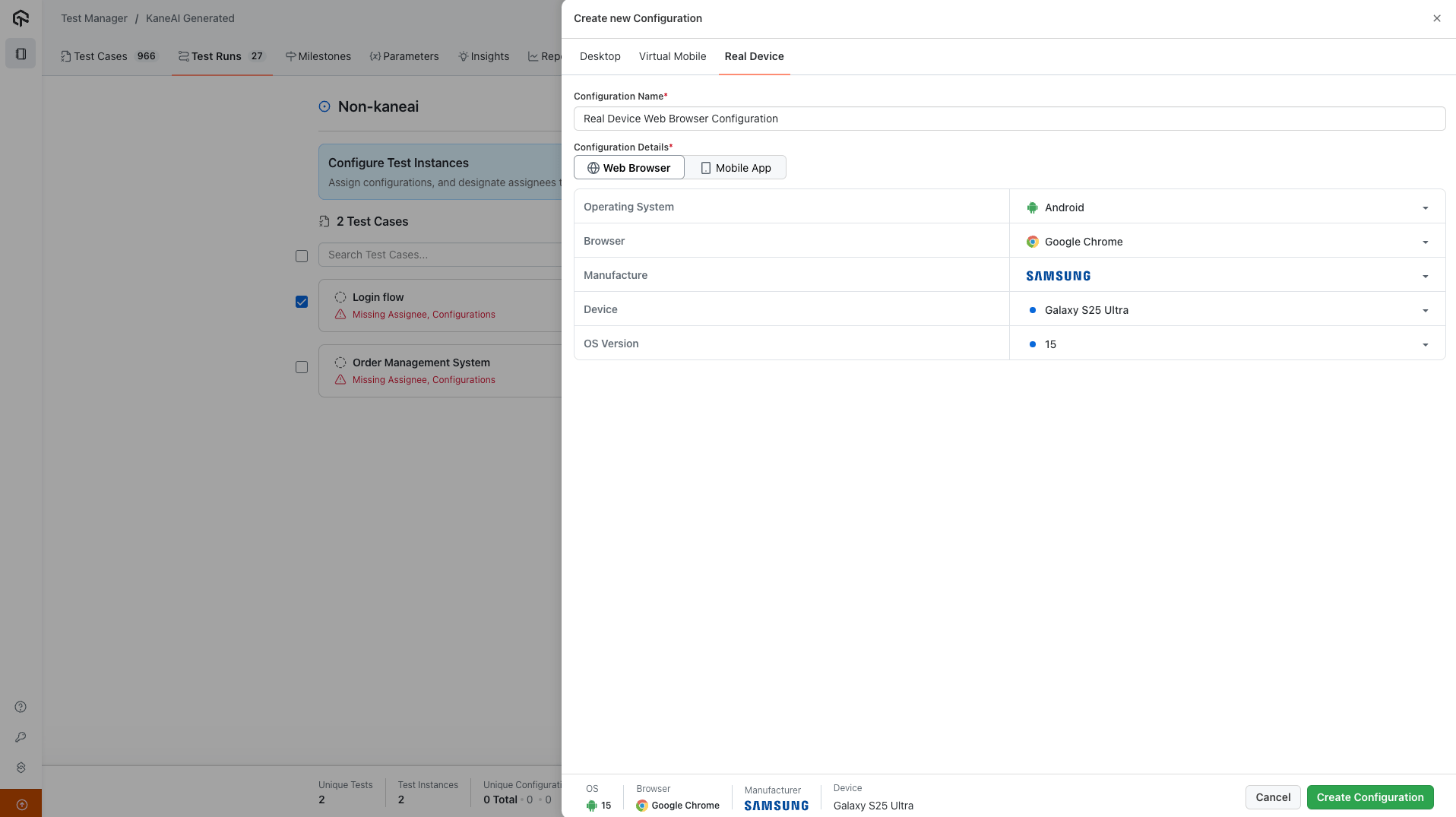Open the Help icon in the left sidebar
Viewport: 1456px width, 817px height.
(x=20, y=707)
